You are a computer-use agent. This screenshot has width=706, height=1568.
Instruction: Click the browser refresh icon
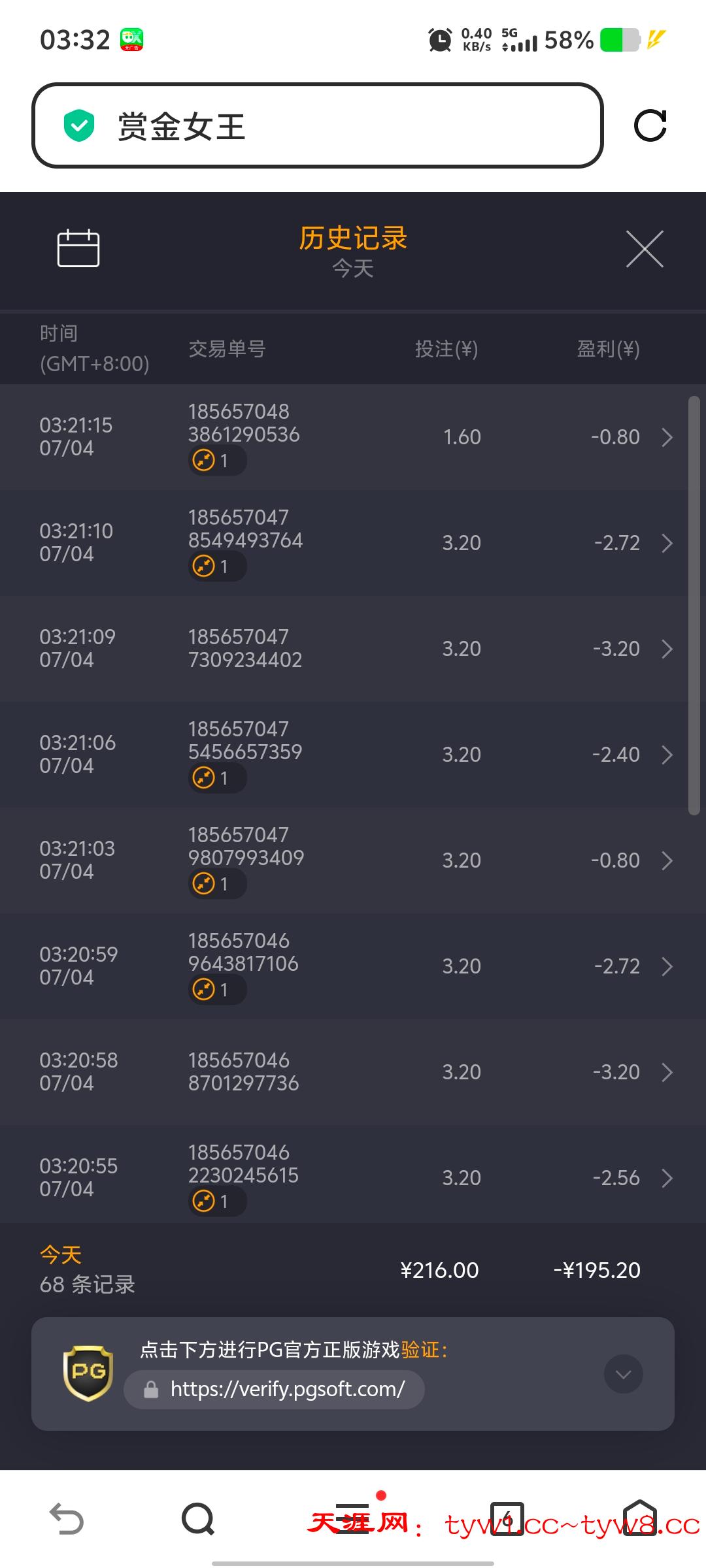point(650,125)
